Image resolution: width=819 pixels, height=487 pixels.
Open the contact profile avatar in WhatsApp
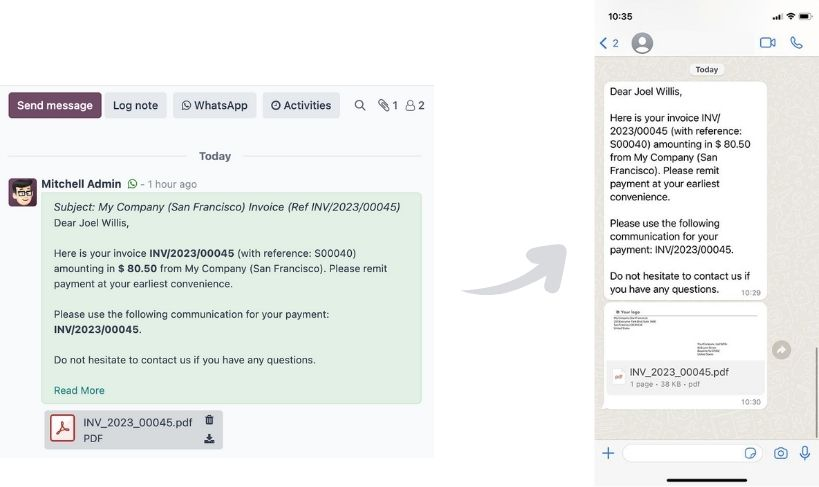pos(642,43)
